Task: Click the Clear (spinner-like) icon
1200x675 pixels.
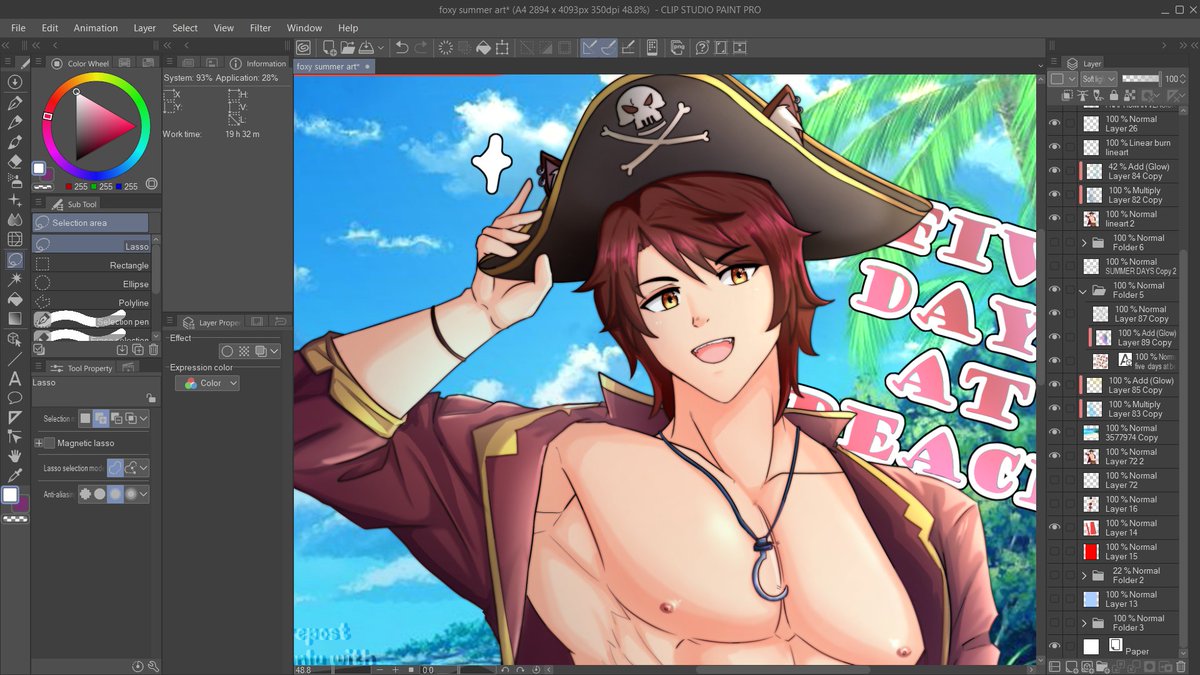Action: click(x=447, y=47)
